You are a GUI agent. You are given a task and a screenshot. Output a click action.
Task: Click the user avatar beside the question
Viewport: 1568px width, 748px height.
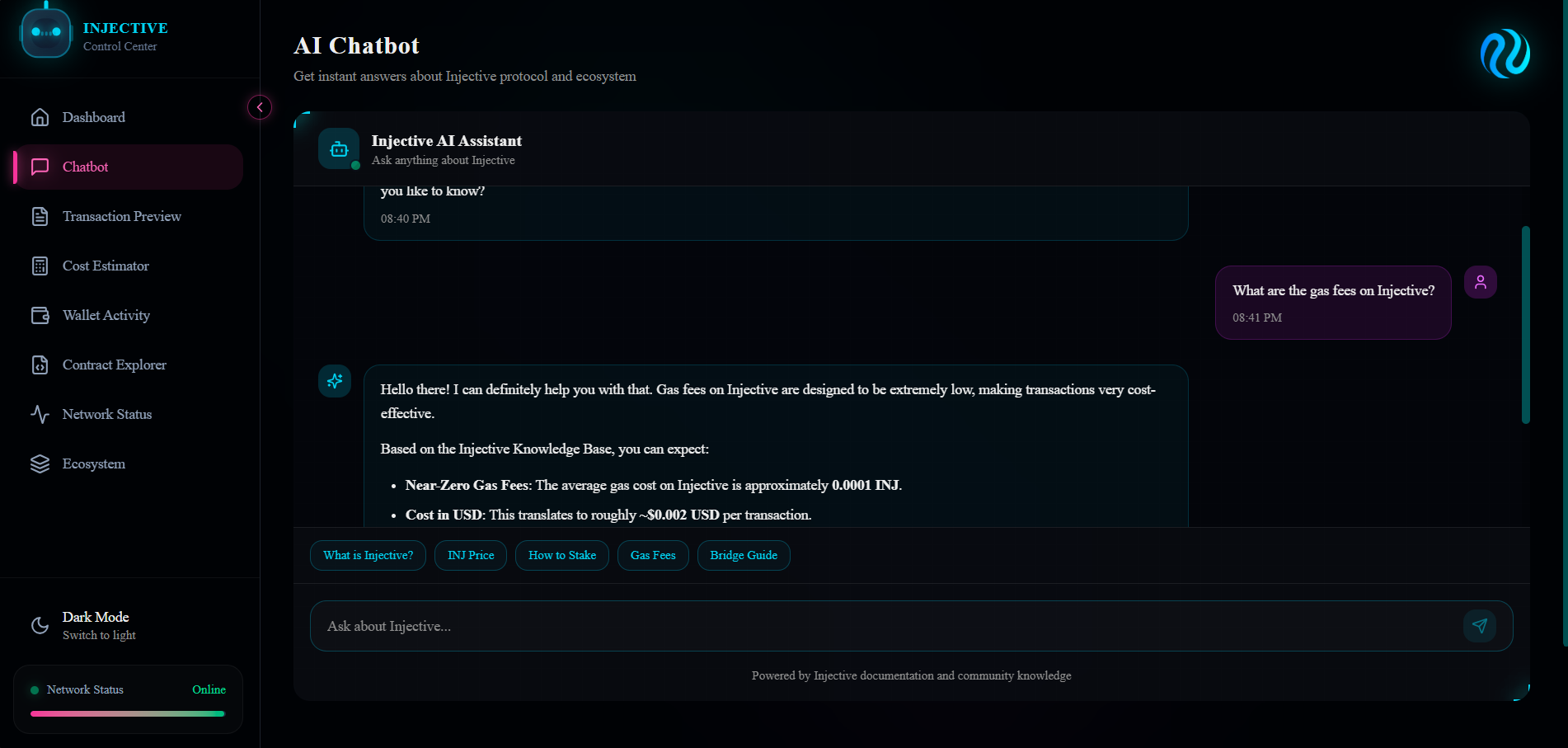point(1481,282)
